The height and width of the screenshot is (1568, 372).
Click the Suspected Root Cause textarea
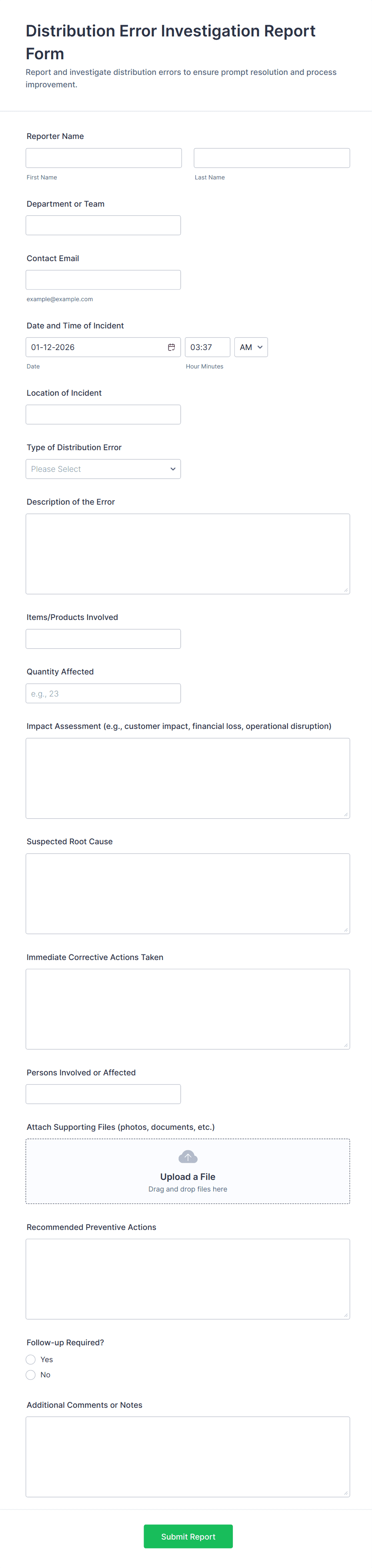click(x=187, y=894)
